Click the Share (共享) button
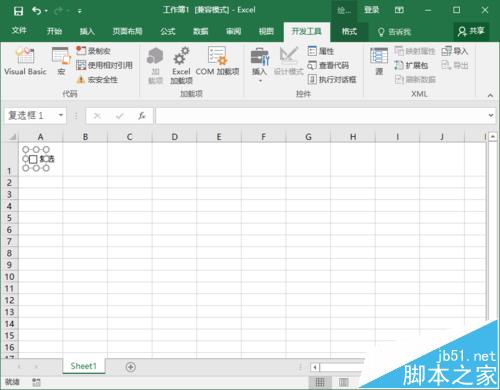This screenshot has height=390, width=500. (471, 32)
